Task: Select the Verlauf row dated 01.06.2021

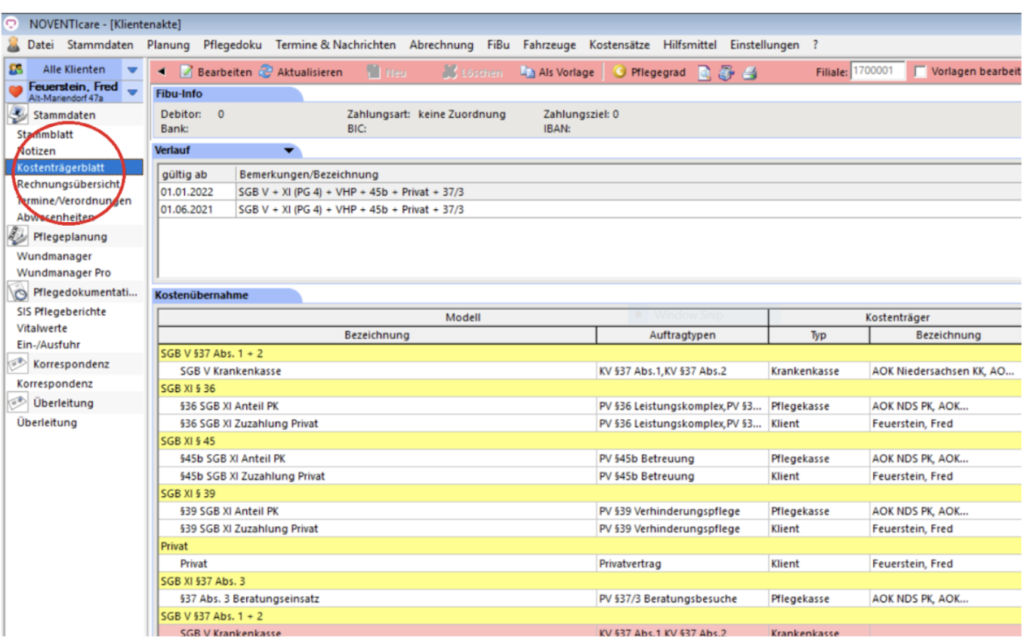Action: tap(590, 210)
